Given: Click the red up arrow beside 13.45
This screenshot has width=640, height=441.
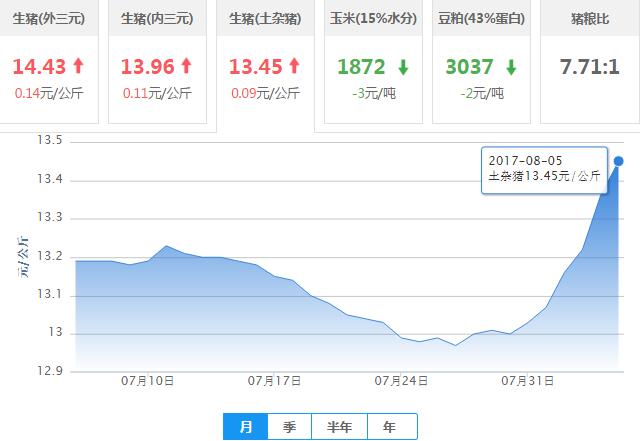Looking at the screenshot, I should pyautogui.click(x=294, y=67).
